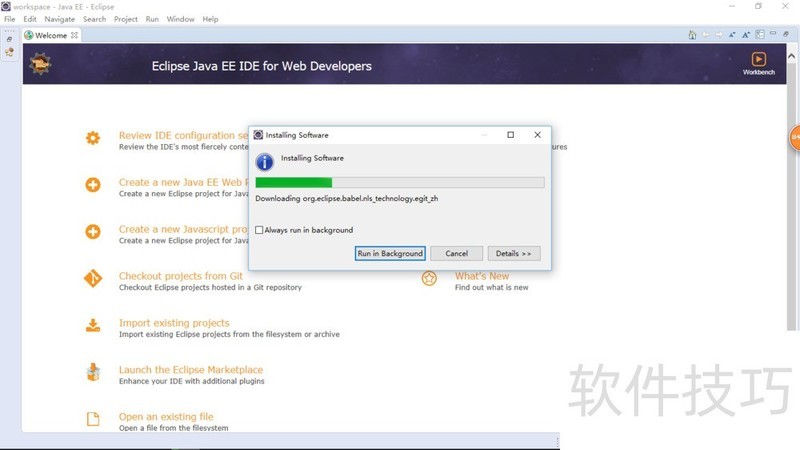Open the Project menu

(x=126, y=19)
